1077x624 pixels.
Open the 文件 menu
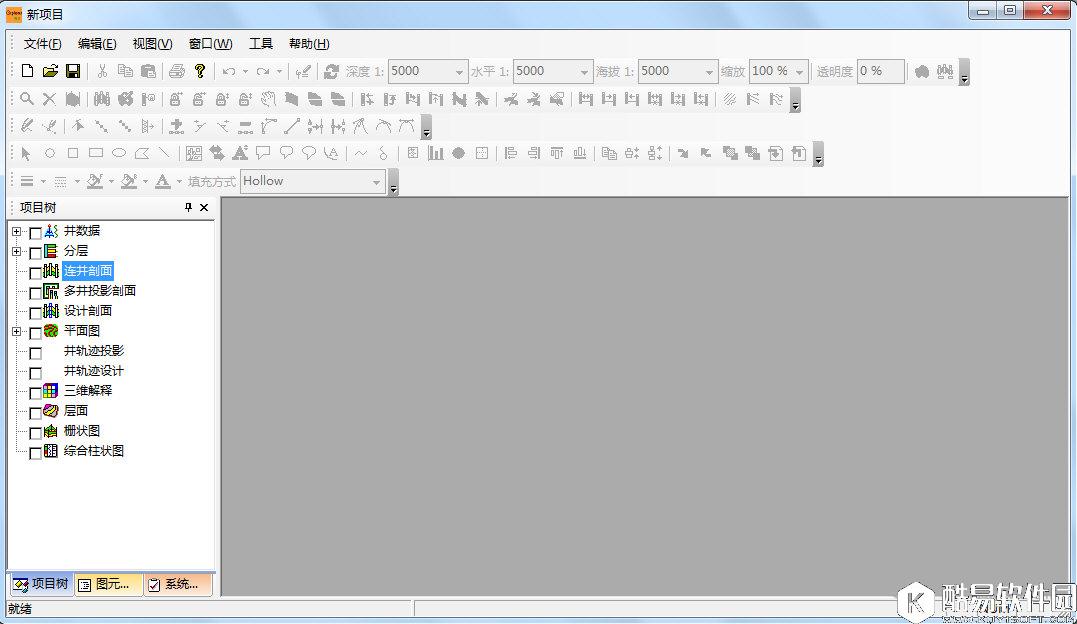pyautogui.click(x=40, y=43)
